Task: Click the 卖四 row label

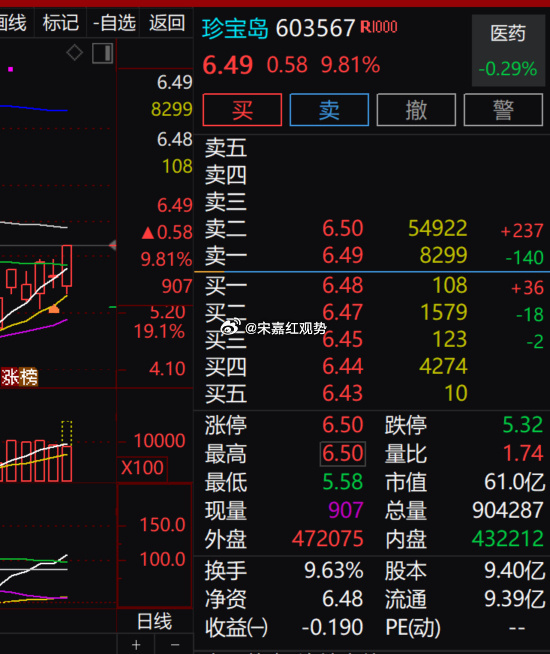Action: (x=226, y=175)
